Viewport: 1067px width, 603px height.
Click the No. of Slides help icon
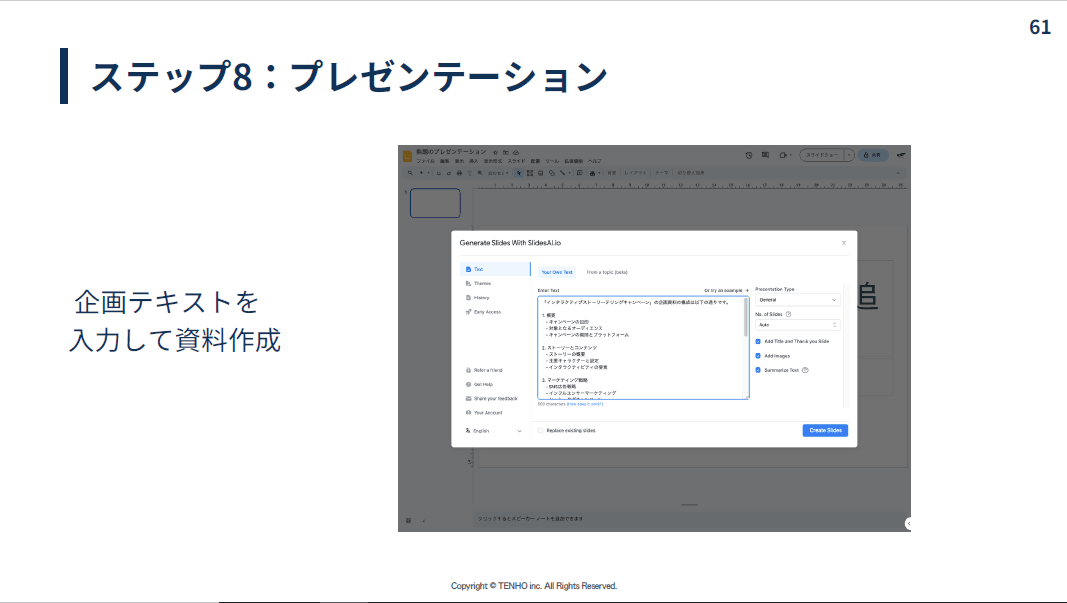tap(789, 314)
